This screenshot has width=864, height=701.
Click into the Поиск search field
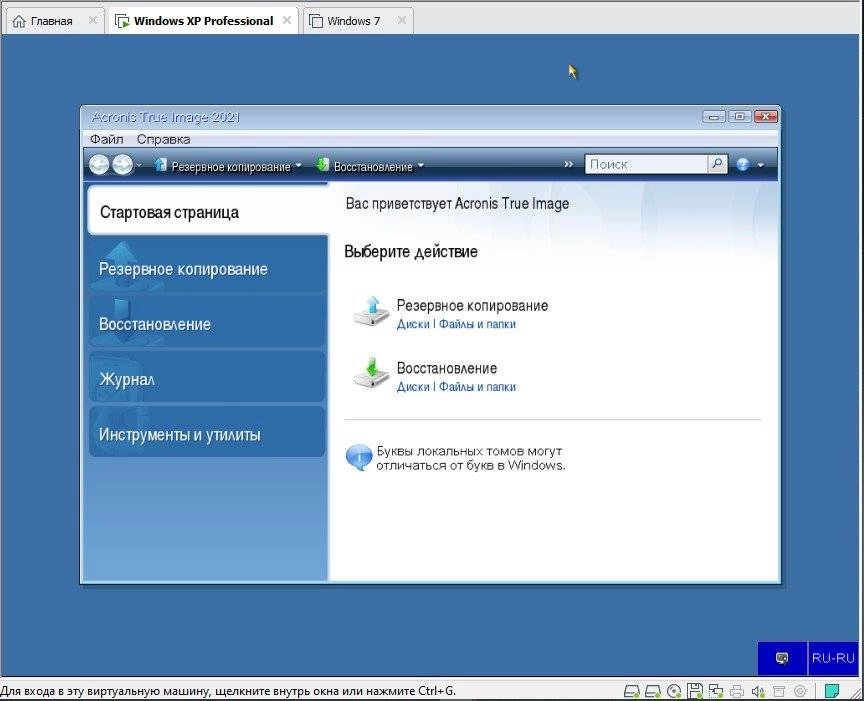click(646, 164)
